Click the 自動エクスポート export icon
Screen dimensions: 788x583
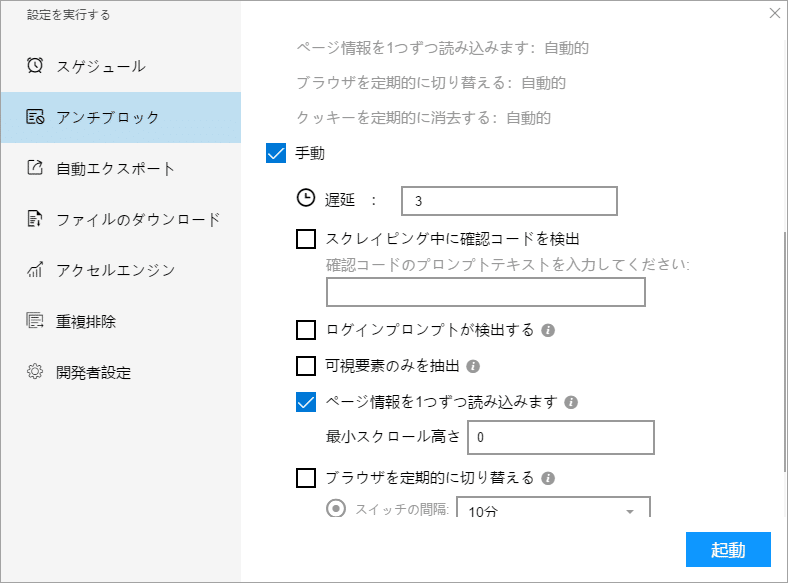[x=35, y=167]
